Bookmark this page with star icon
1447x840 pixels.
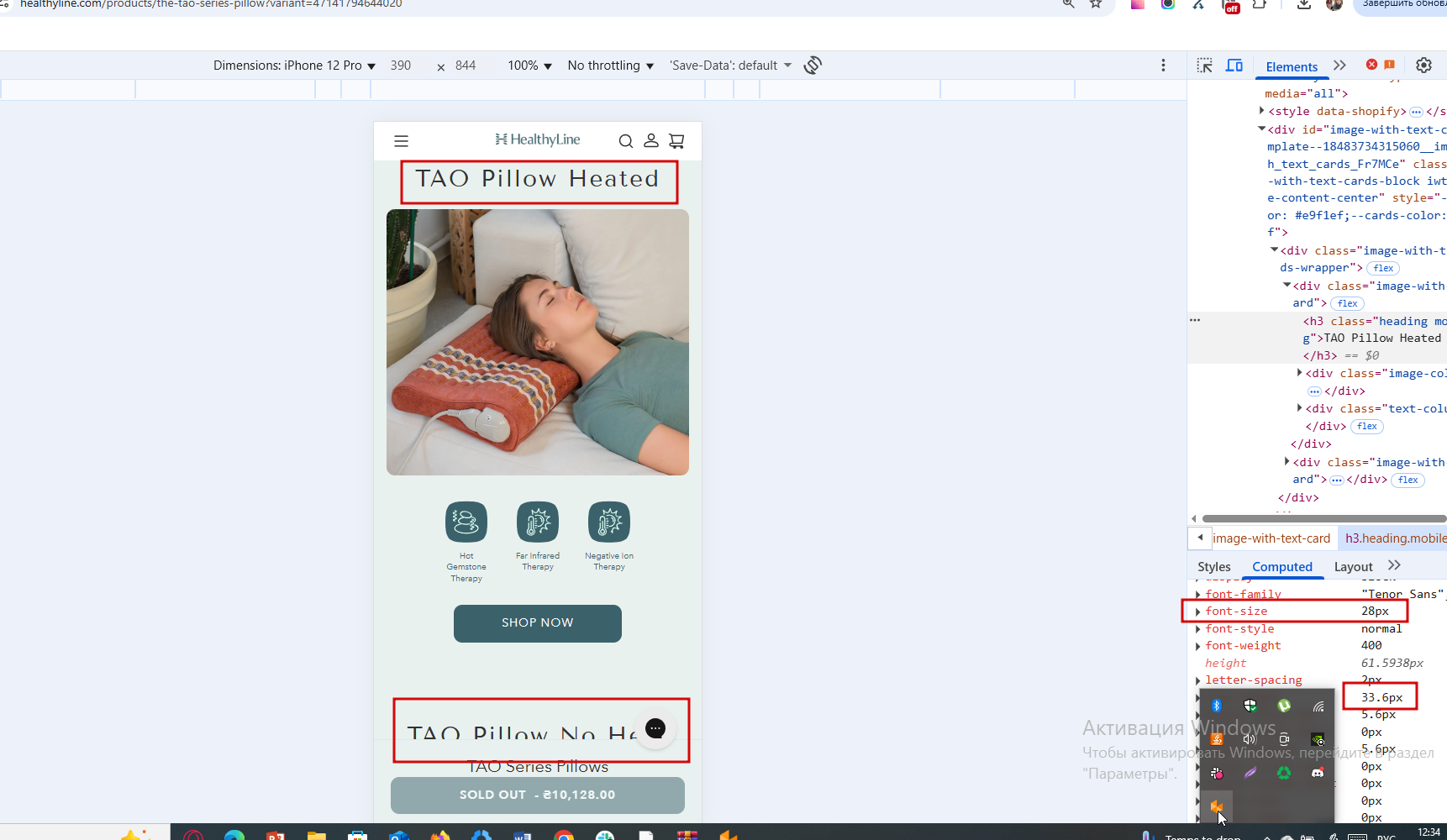(x=1096, y=4)
